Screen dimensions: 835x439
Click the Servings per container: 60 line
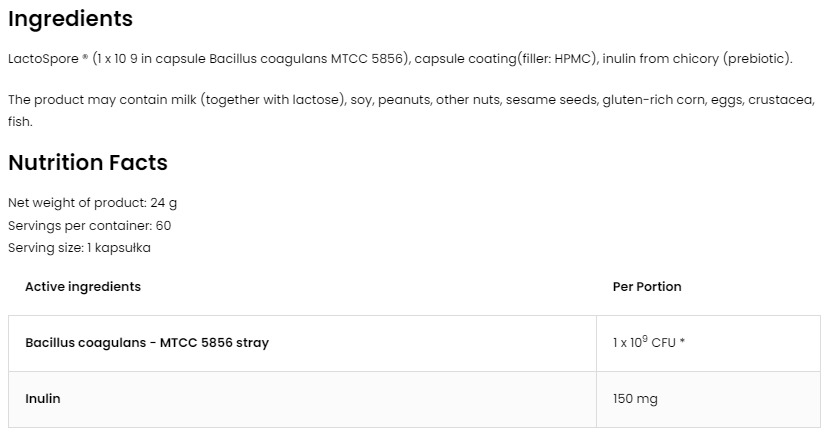[x=89, y=225]
